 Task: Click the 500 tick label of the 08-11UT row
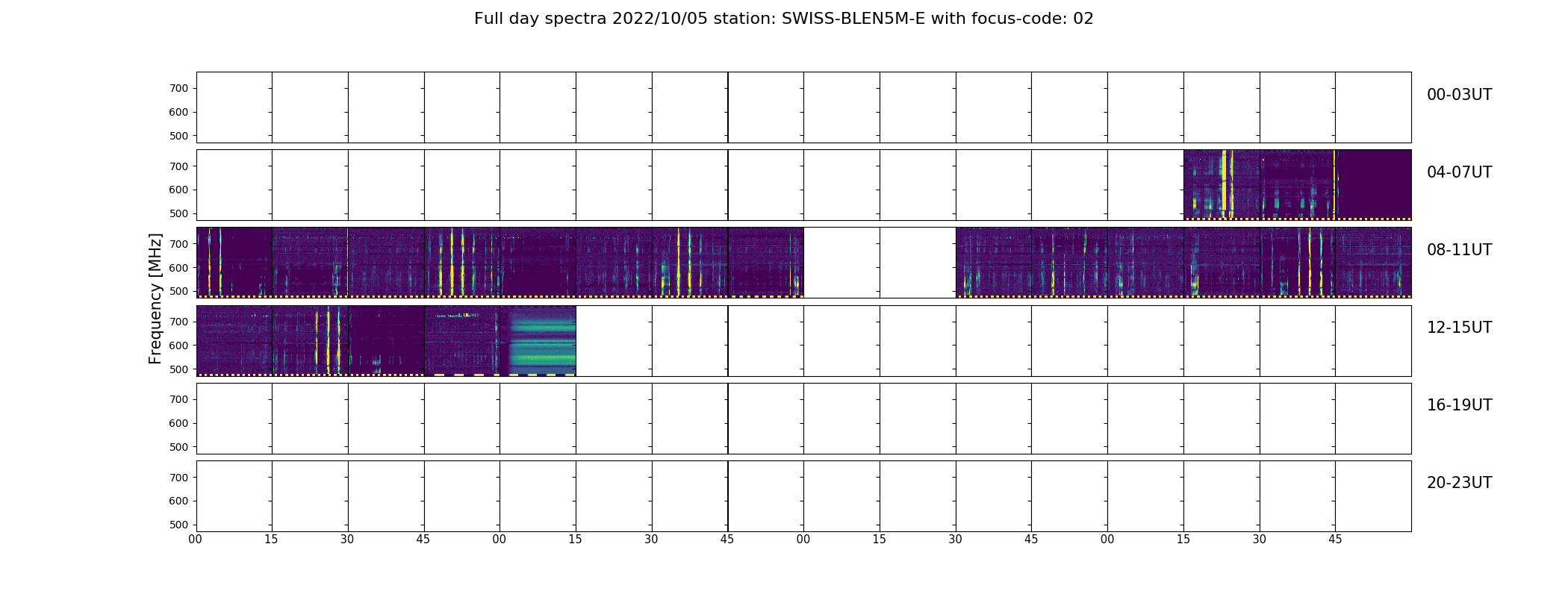pyautogui.click(x=179, y=291)
